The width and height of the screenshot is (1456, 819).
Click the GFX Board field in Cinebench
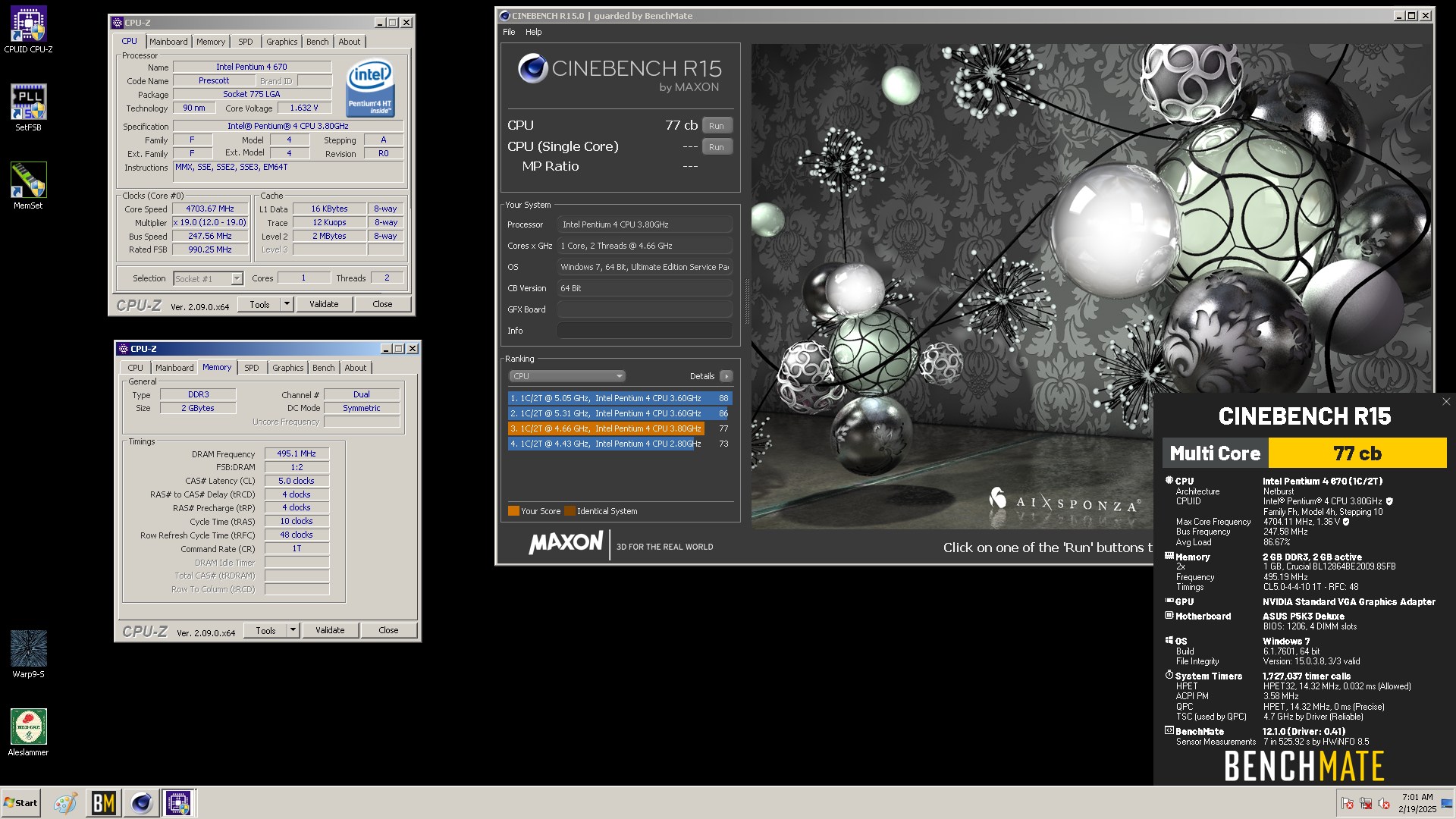pyautogui.click(x=645, y=309)
